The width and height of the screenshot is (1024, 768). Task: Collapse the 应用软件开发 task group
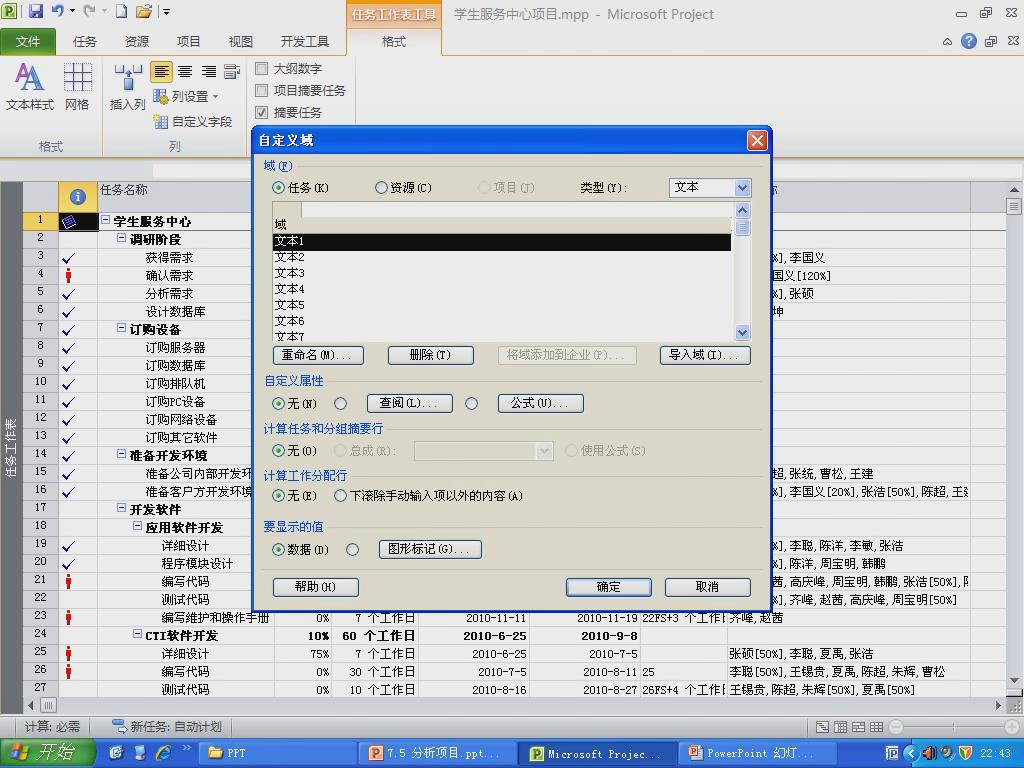[x=137, y=526]
